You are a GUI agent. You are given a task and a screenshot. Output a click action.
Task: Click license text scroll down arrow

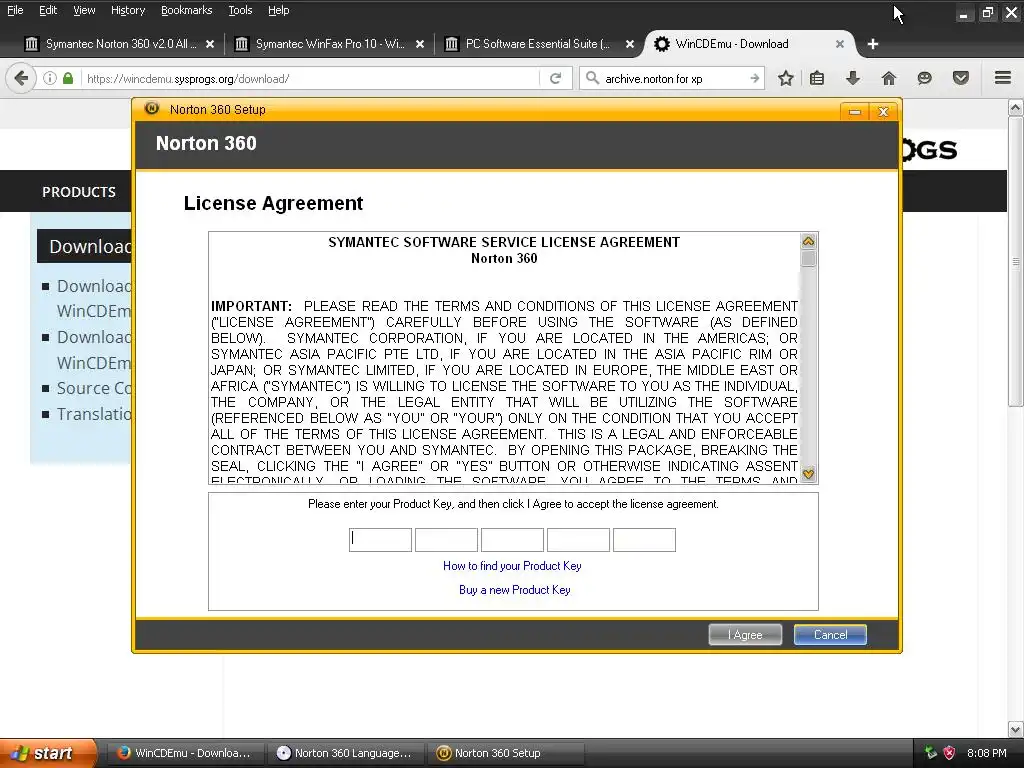pyautogui.click(x=808, y=474)
